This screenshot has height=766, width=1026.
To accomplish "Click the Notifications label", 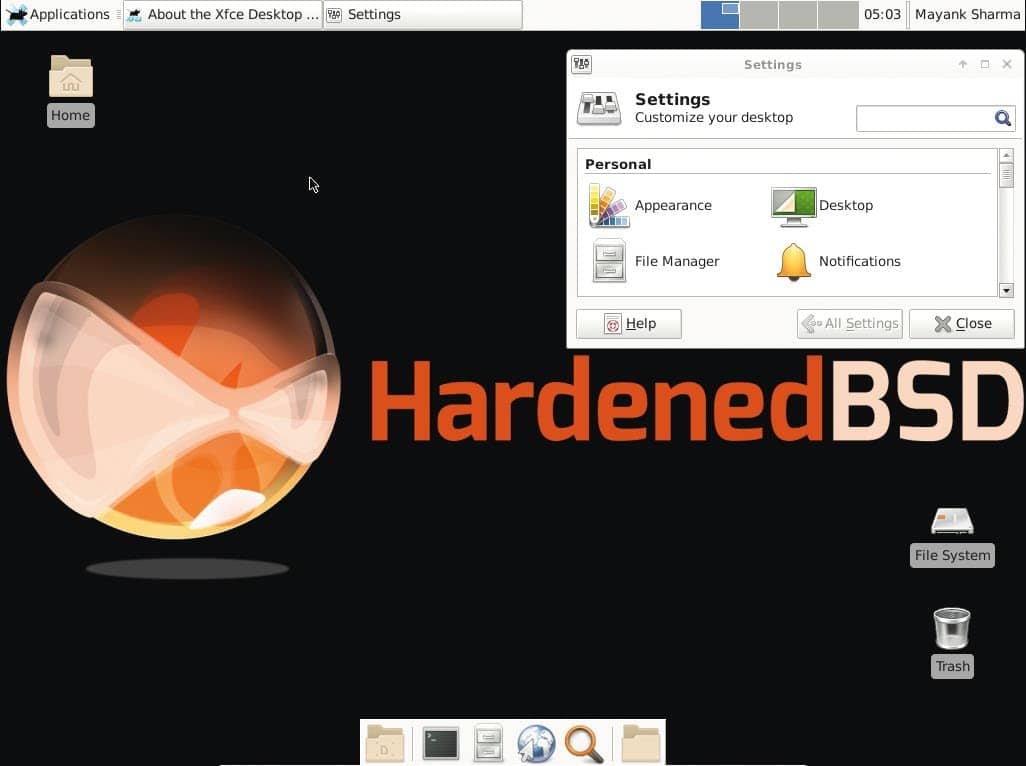I will point(859,261).
